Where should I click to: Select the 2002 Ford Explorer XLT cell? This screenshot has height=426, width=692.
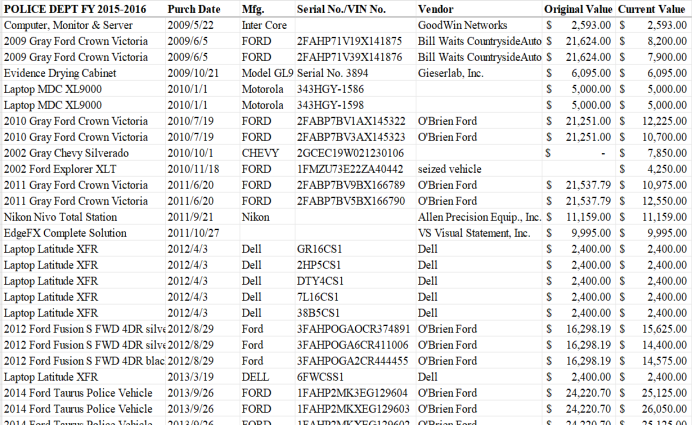pos(55,169)
